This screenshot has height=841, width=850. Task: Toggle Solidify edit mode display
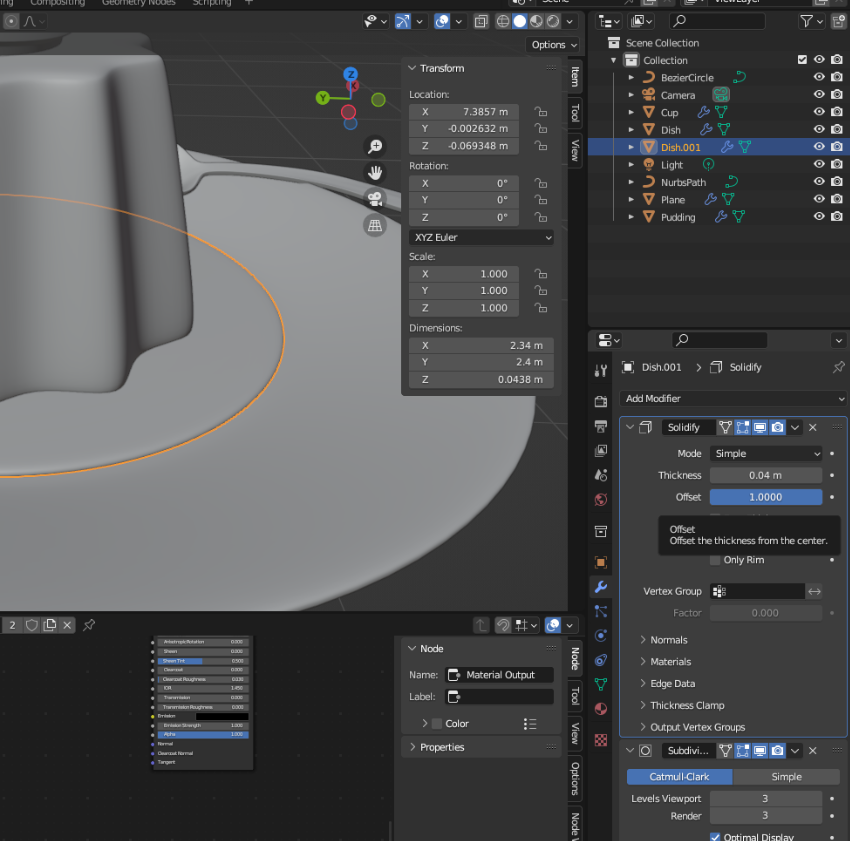743,427
